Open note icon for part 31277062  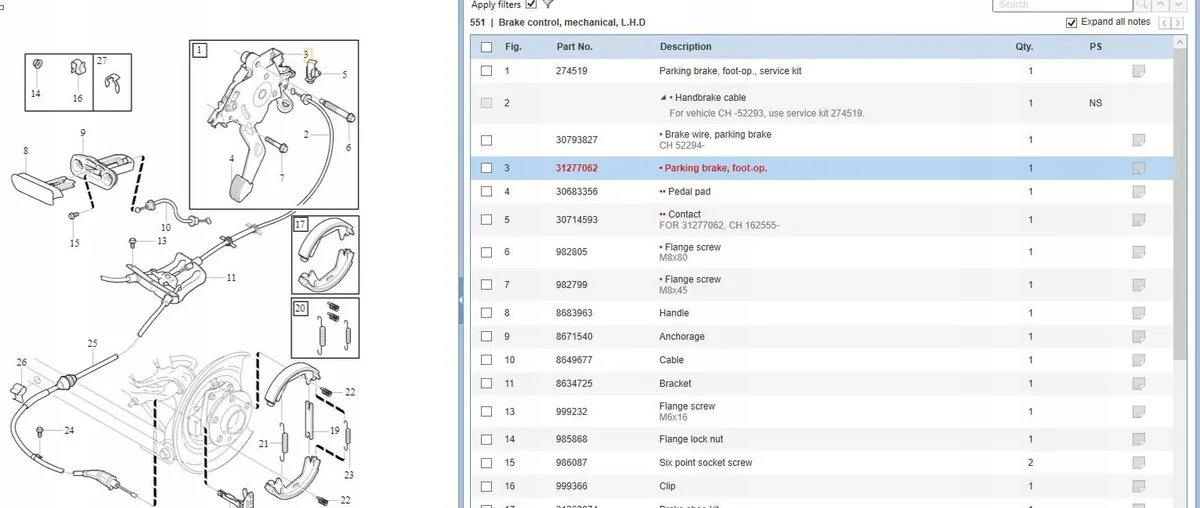(1138, 168)
